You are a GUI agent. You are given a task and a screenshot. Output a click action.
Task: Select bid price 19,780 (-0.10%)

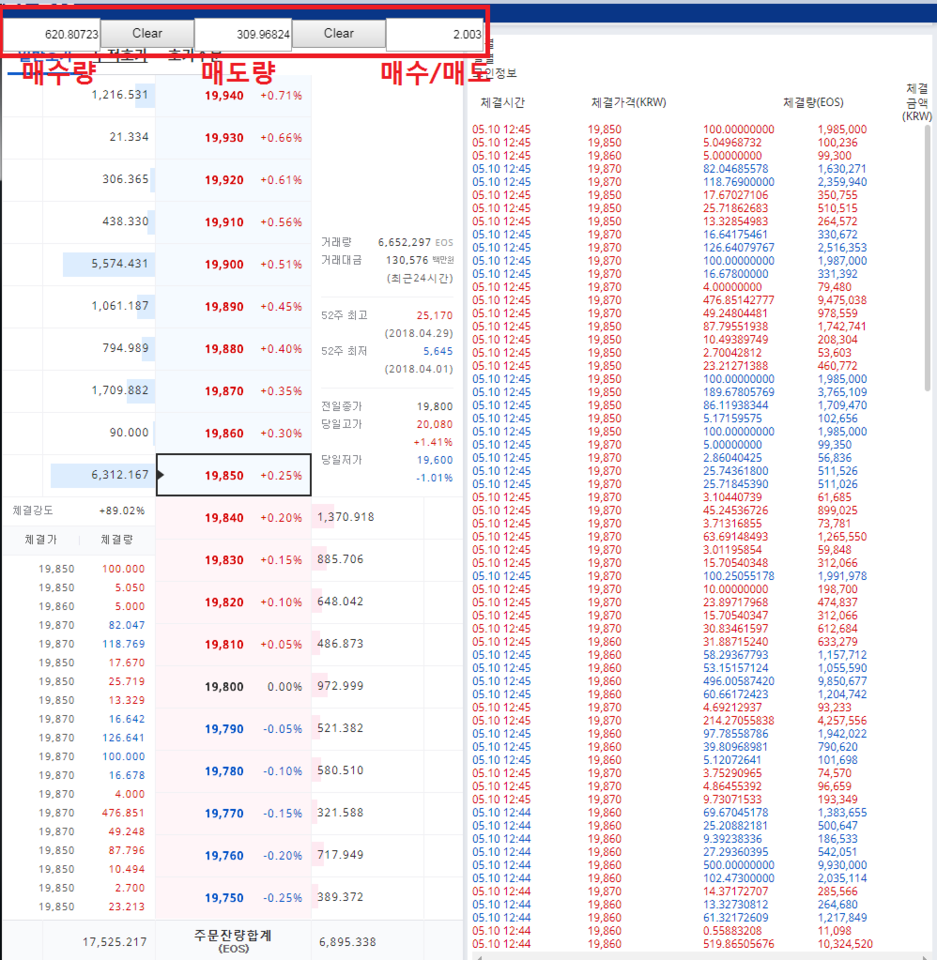click(x=234, y=771)
